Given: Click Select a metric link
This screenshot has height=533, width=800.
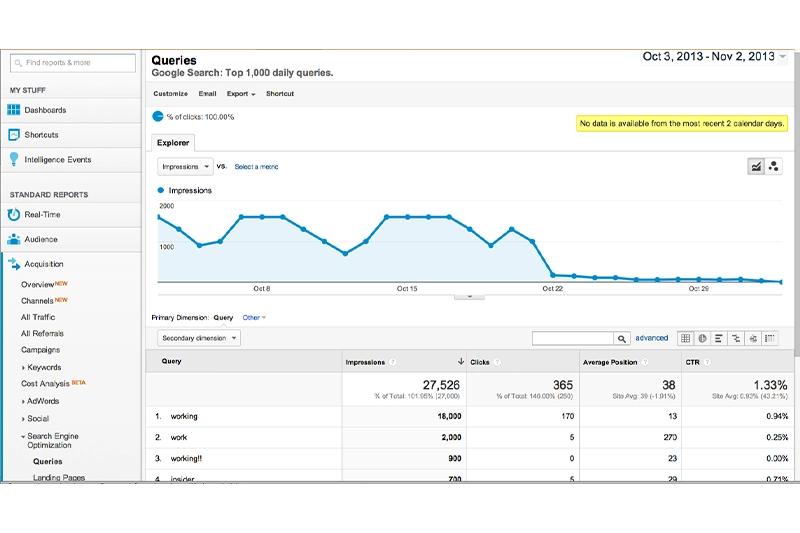Looking at the screenshot, I should pos(256,167).
